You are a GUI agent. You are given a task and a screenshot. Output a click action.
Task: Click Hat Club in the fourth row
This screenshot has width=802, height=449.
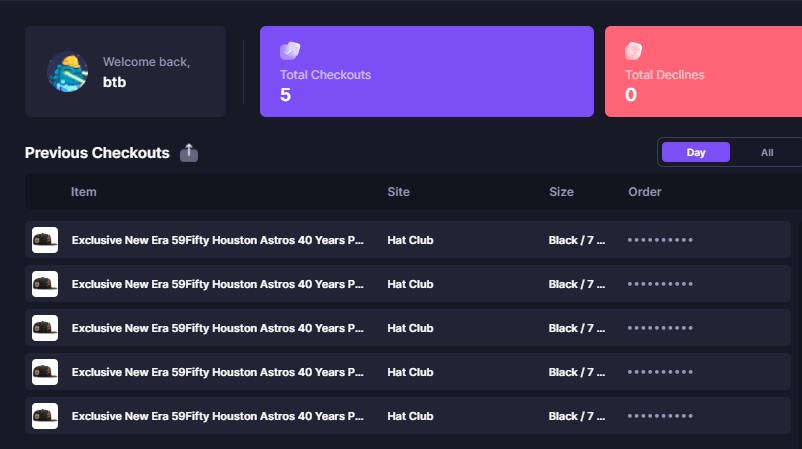tap(410, 372)
